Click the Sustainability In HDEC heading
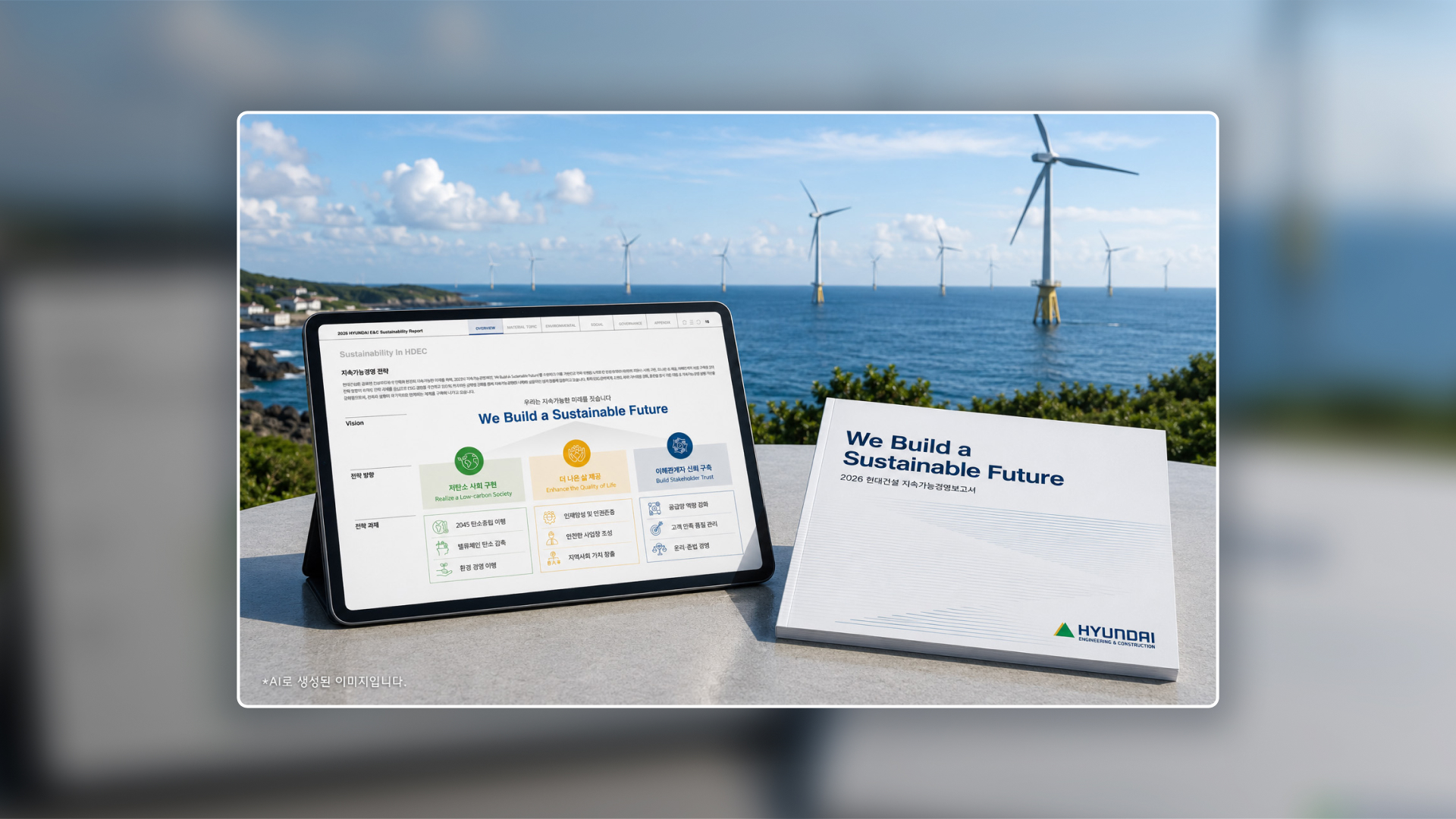Screen dimensions: 1456x819 coord(383,353)
